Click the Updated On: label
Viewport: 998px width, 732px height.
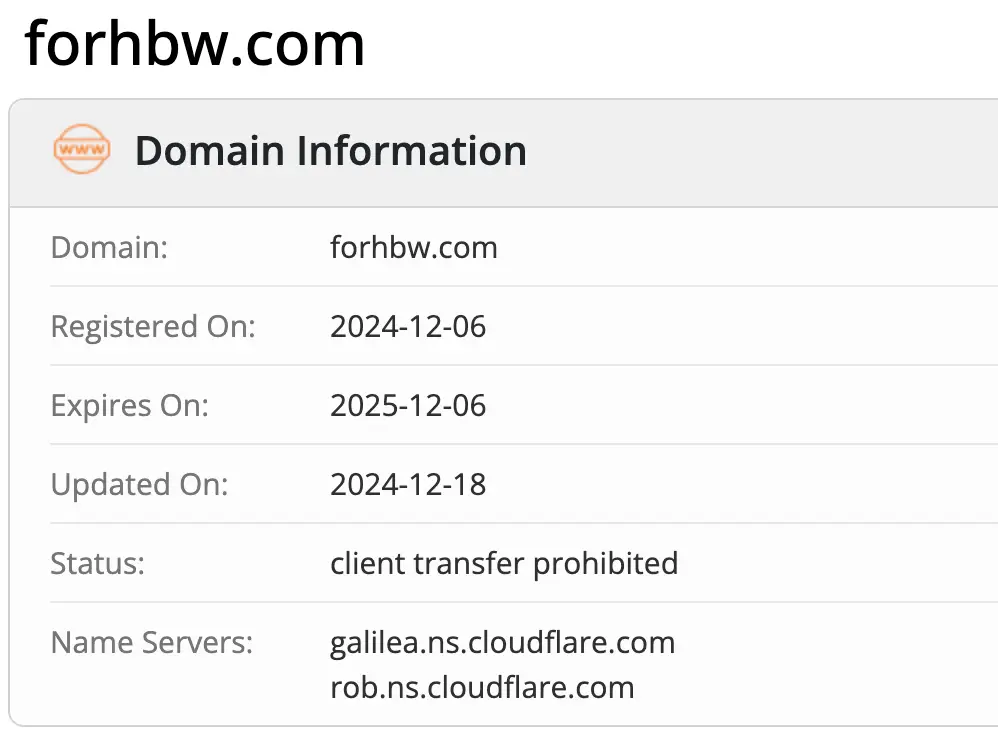coord(140,484)
